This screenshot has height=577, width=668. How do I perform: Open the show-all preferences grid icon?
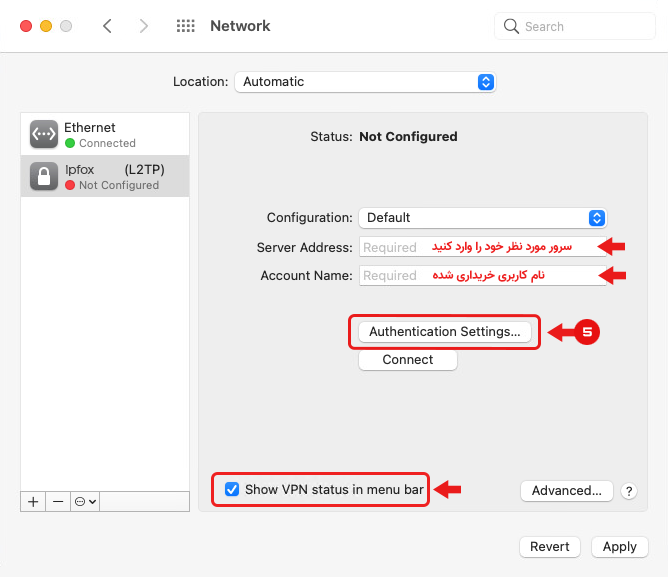pos(186,26)
